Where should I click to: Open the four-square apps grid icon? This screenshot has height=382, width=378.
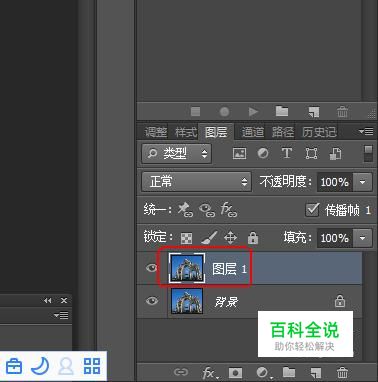(92, 366)
